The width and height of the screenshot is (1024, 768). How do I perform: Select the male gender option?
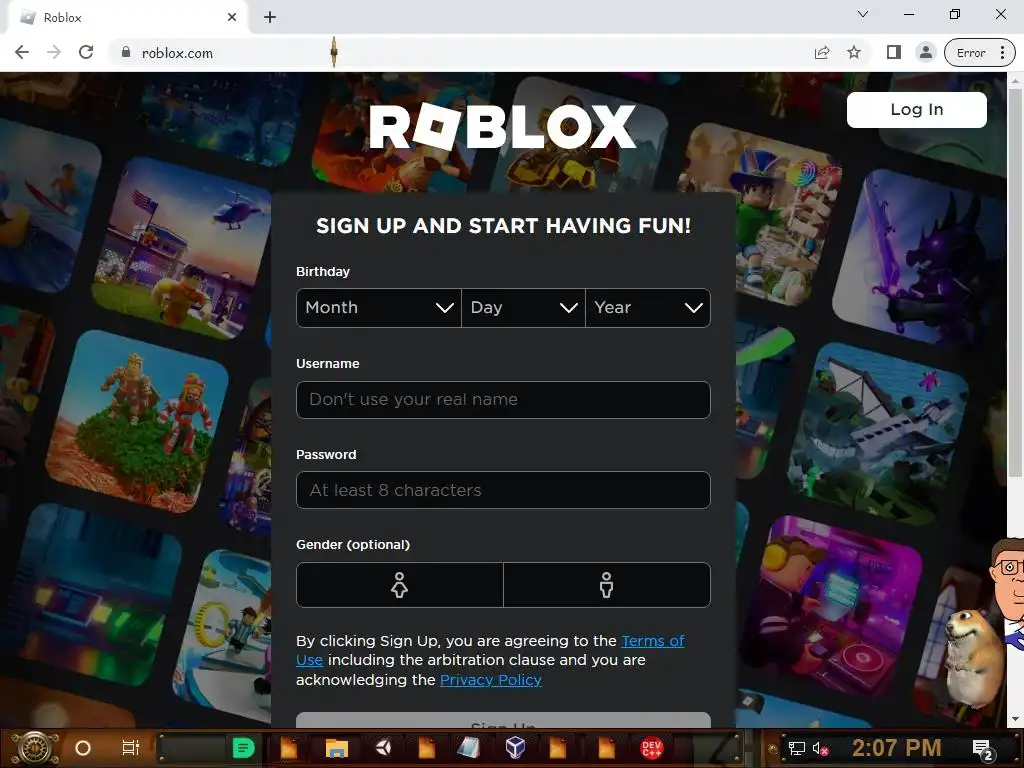[x=607, y=585]
